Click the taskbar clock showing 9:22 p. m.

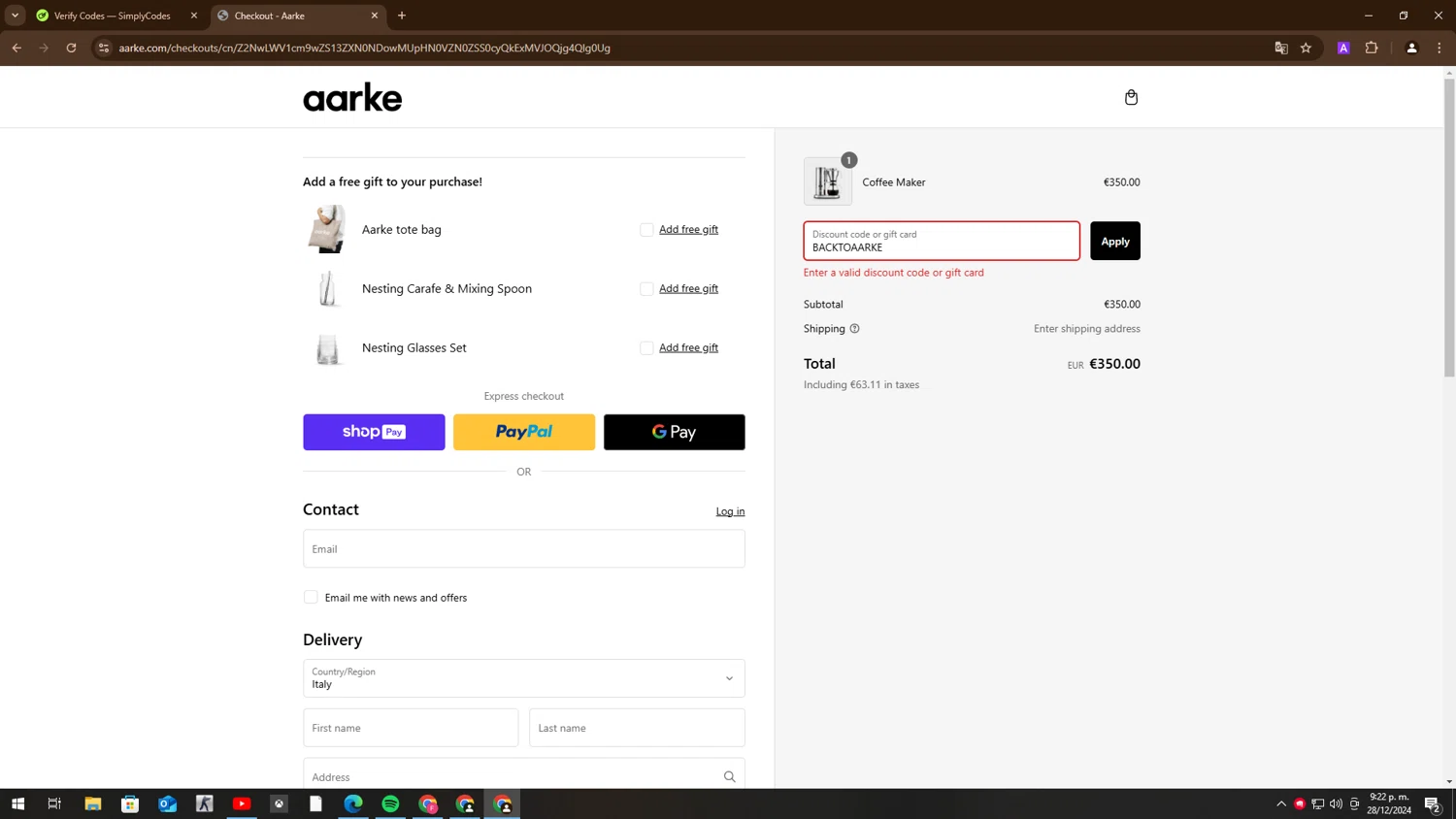pyautogui.click(x=1389, y=803)
